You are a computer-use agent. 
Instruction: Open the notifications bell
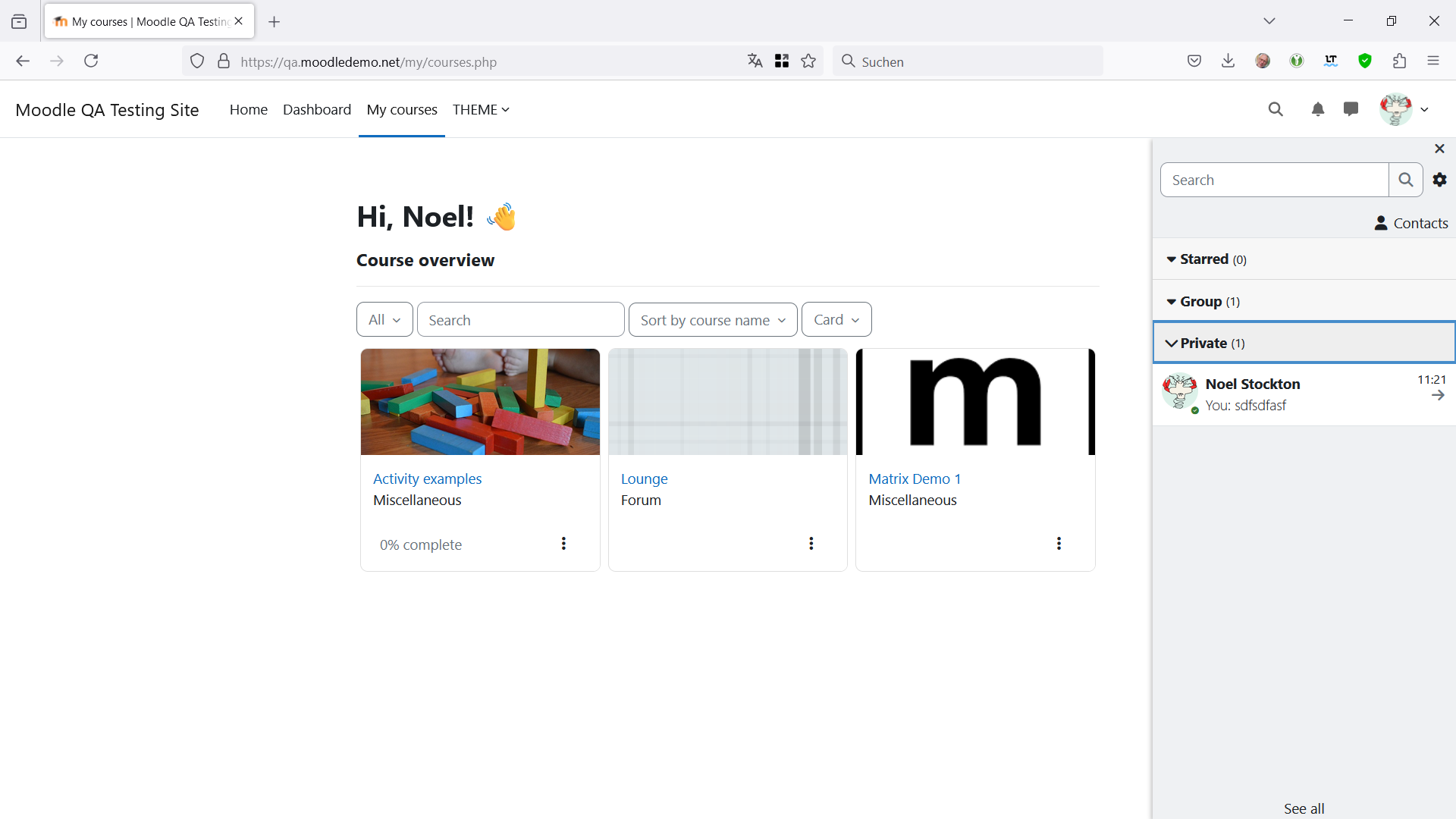[x=1318, y=109]
